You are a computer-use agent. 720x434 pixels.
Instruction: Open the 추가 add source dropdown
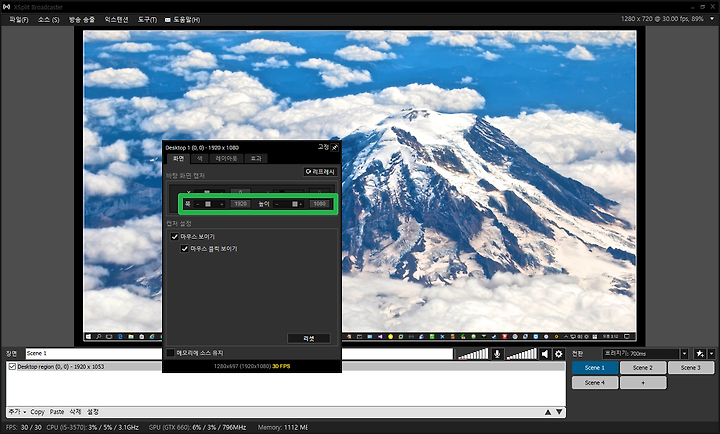click(17, 412)
